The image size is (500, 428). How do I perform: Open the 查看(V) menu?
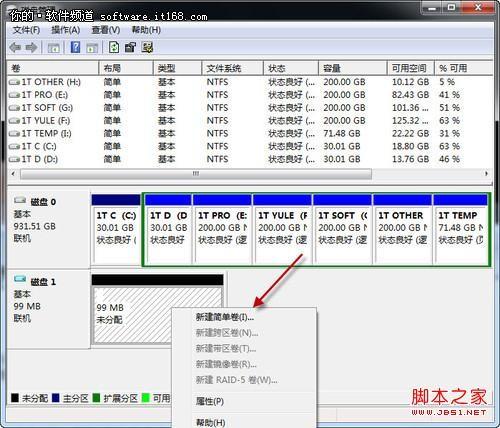106,30
